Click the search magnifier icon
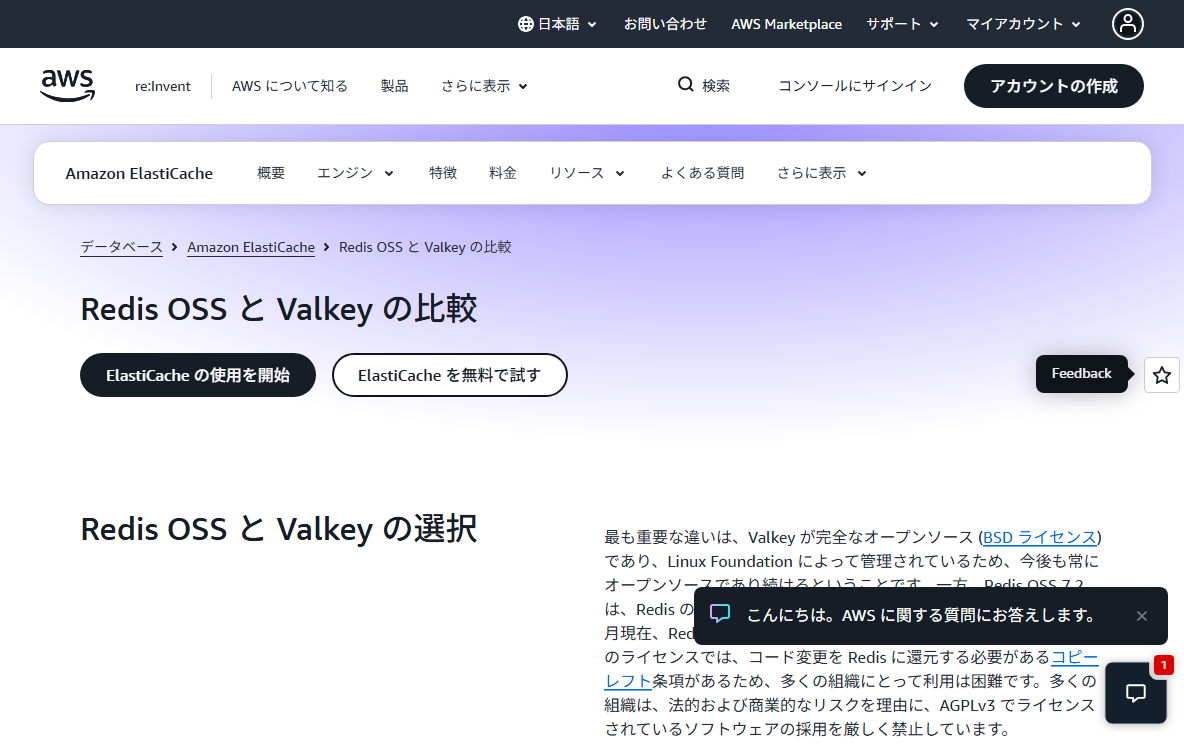The height and width of the screenshot is (749, 1184). coord(686,85)
